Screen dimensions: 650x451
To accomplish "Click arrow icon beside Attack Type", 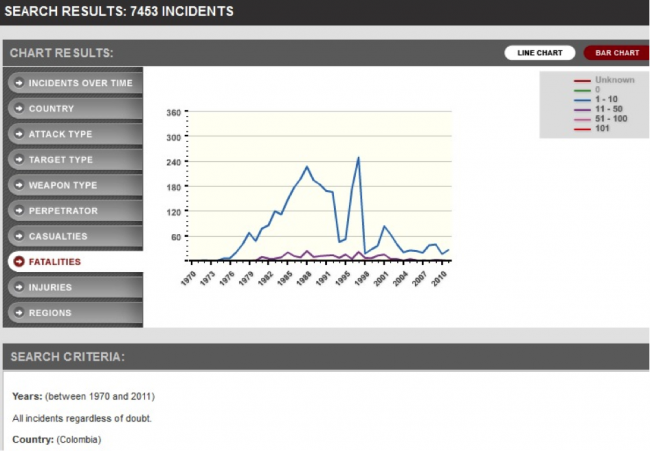I will click(x=19, y=134).
